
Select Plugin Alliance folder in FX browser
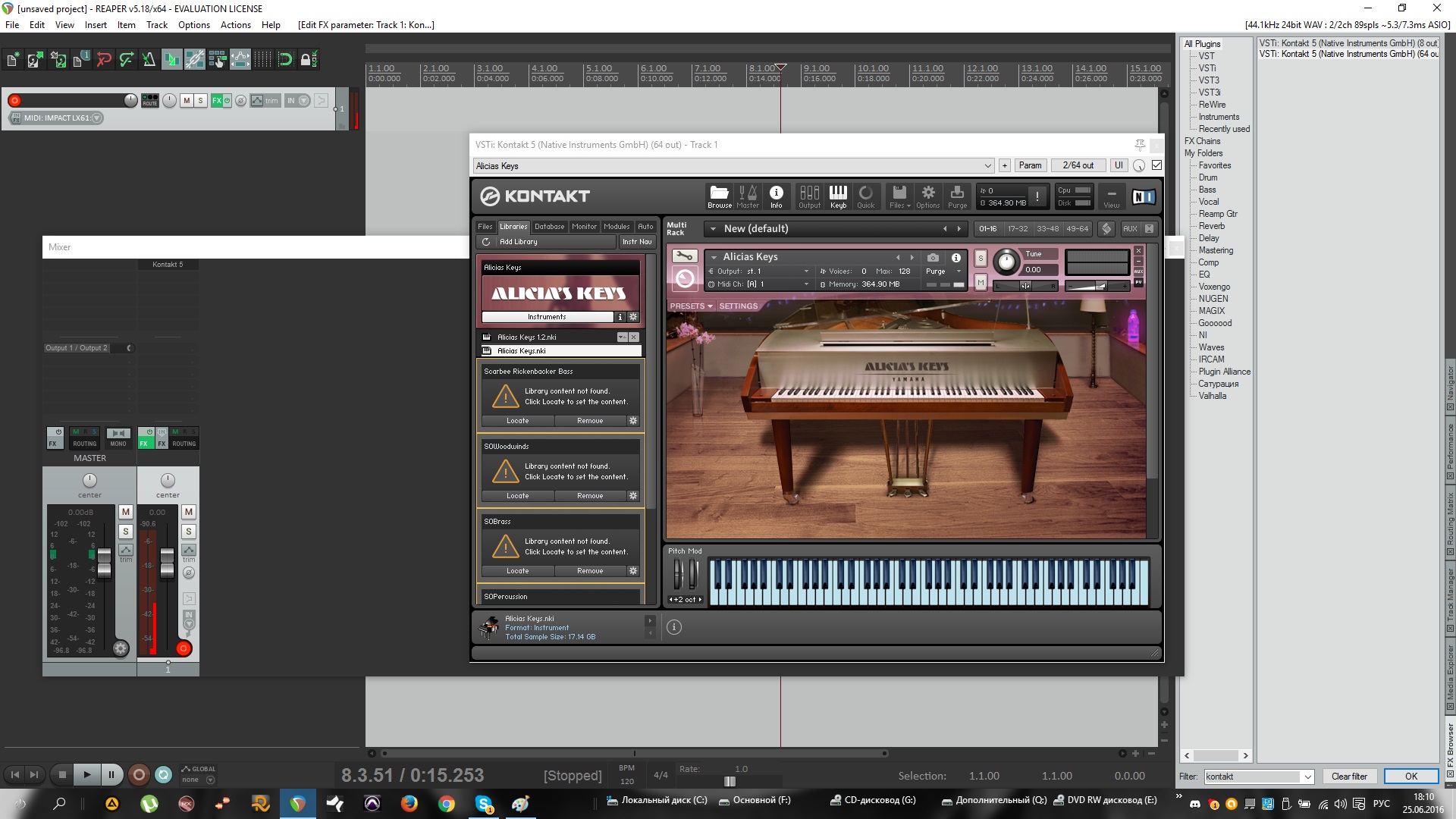coord(1224,372)
